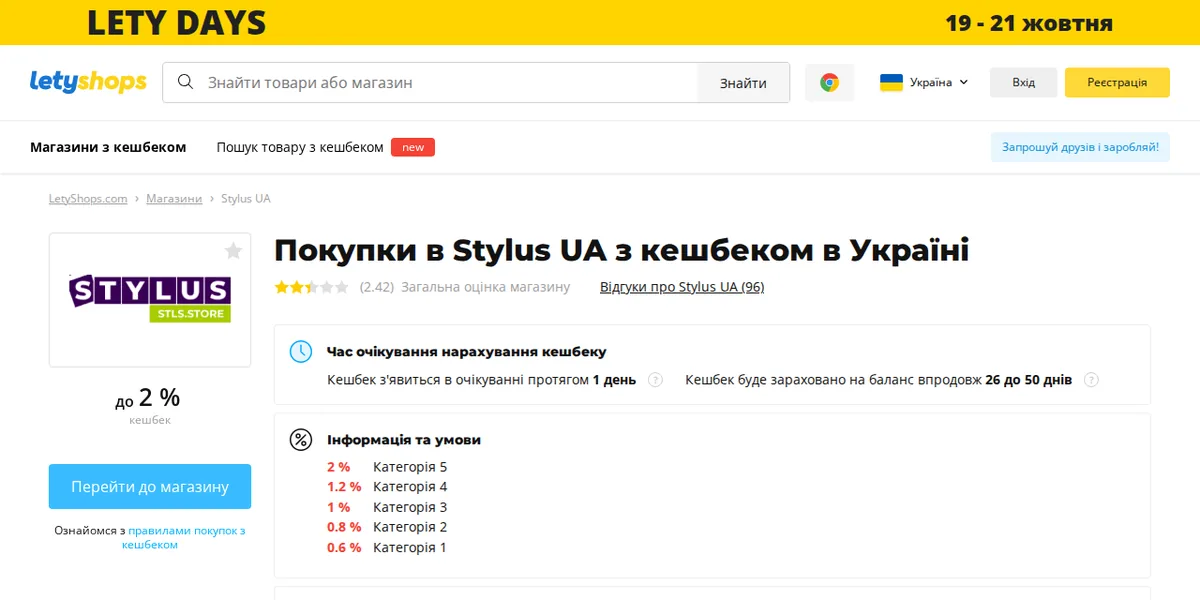Click the Знайти search button
1200x600 pixels.
[x=743, y=83]
